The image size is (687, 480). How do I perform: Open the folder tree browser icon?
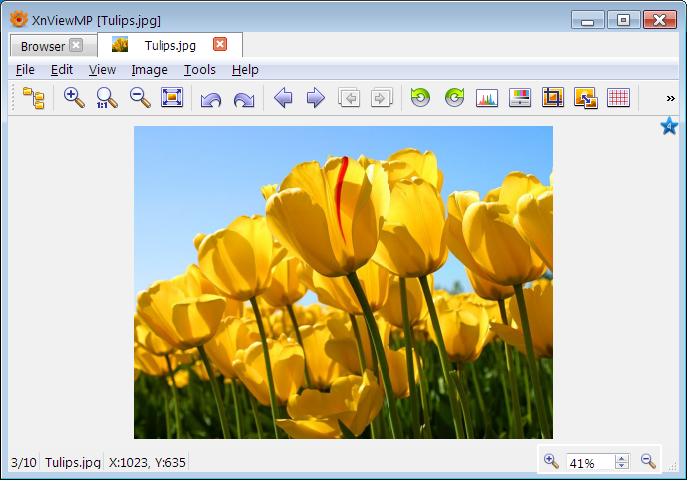pos(34,98)
